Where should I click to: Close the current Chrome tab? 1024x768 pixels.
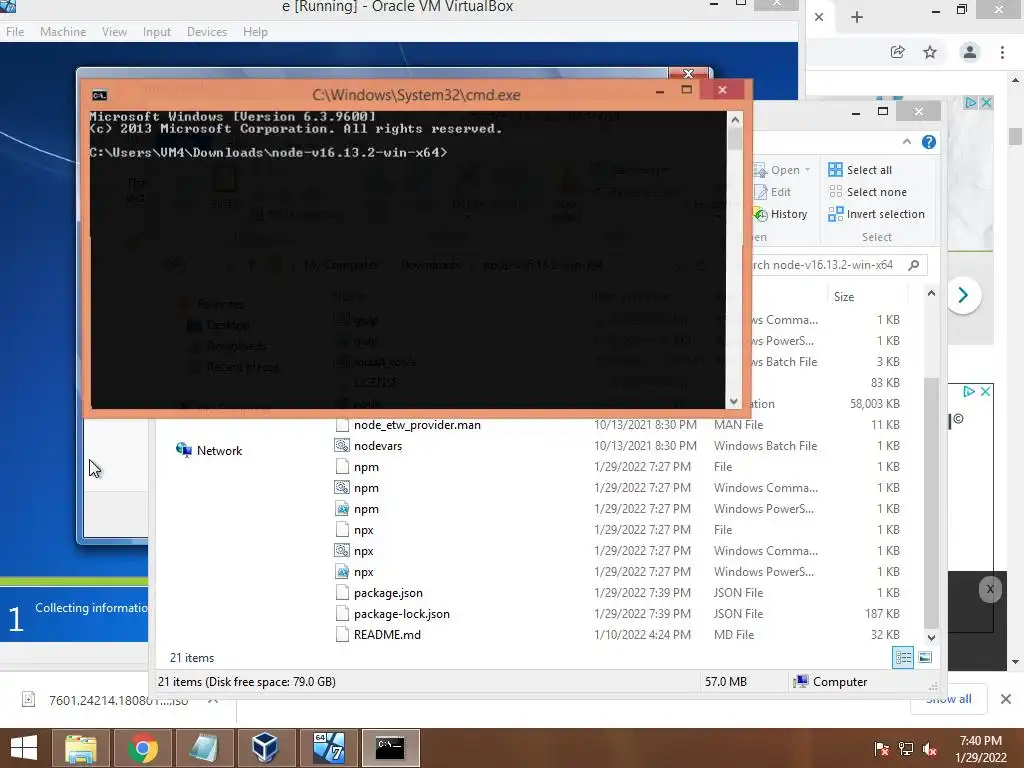click(x=819, y=17)
